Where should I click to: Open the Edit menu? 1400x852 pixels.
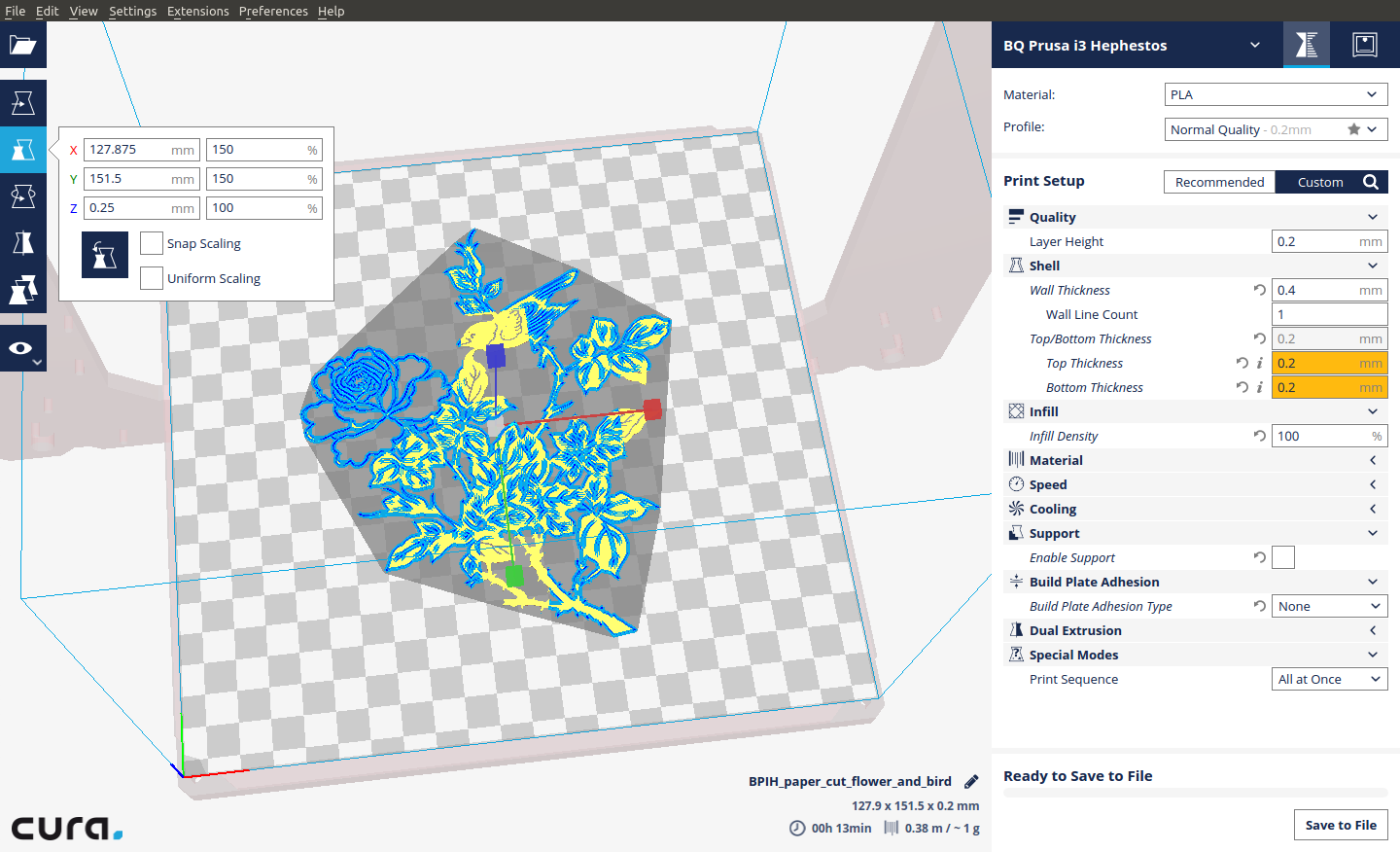click(x=48, y=11)
